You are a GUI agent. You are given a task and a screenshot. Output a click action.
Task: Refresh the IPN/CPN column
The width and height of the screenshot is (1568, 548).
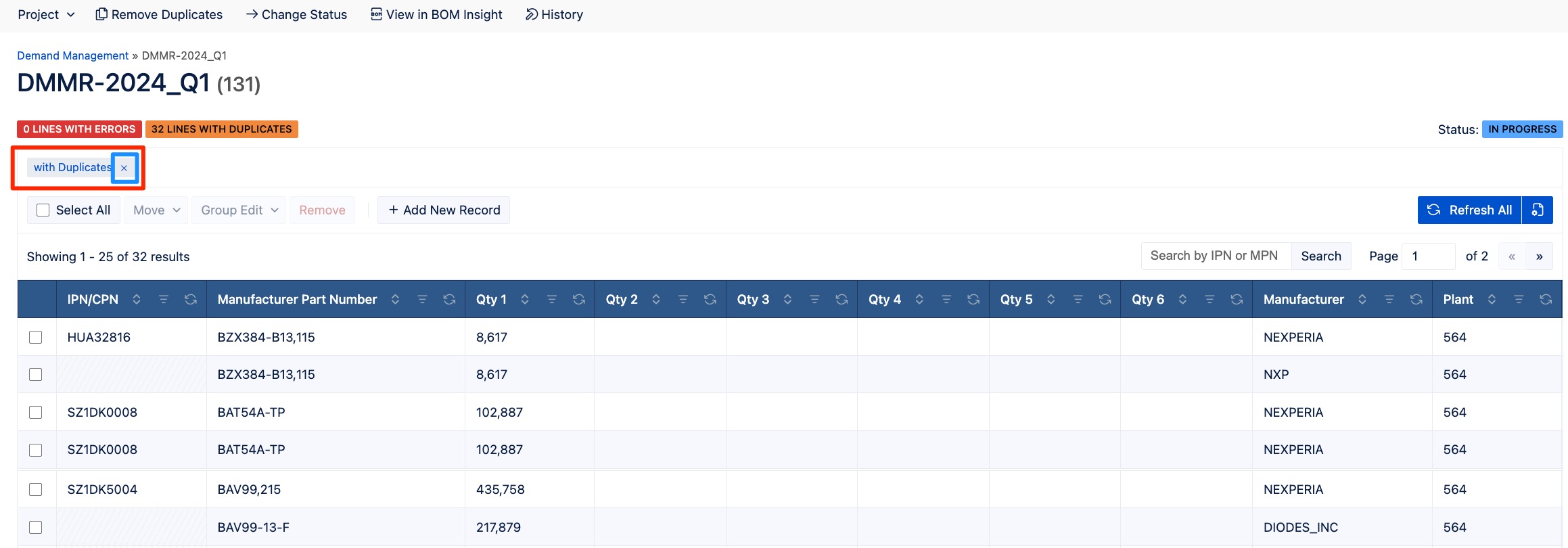tap(191, 299)
